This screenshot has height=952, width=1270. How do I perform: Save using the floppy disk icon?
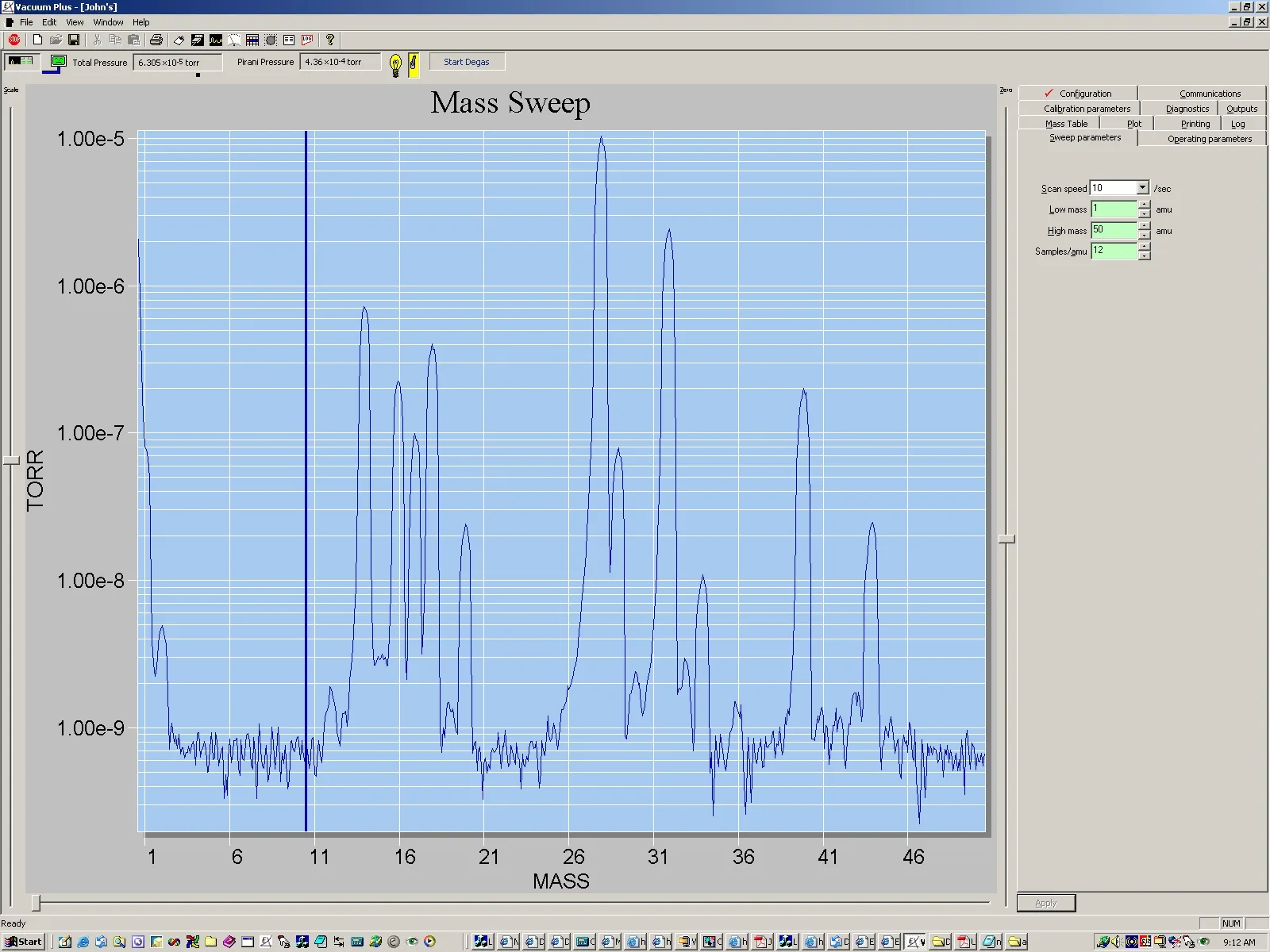pos(74,40)
